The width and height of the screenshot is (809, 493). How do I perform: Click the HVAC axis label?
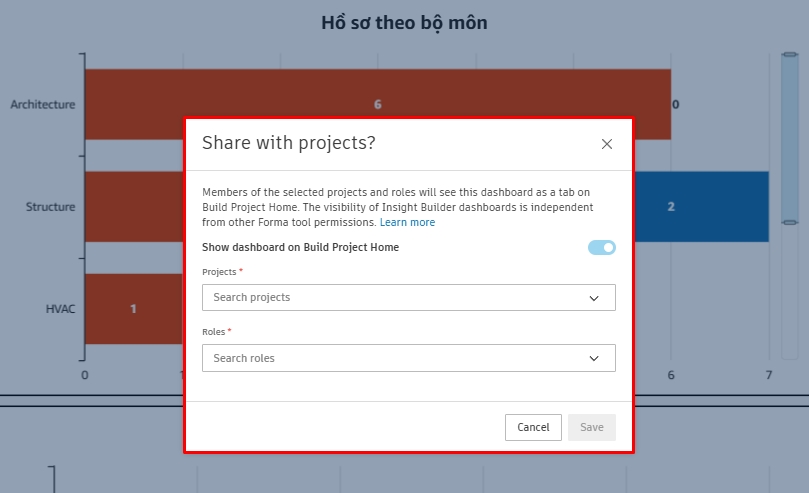(x=60, y=309)
